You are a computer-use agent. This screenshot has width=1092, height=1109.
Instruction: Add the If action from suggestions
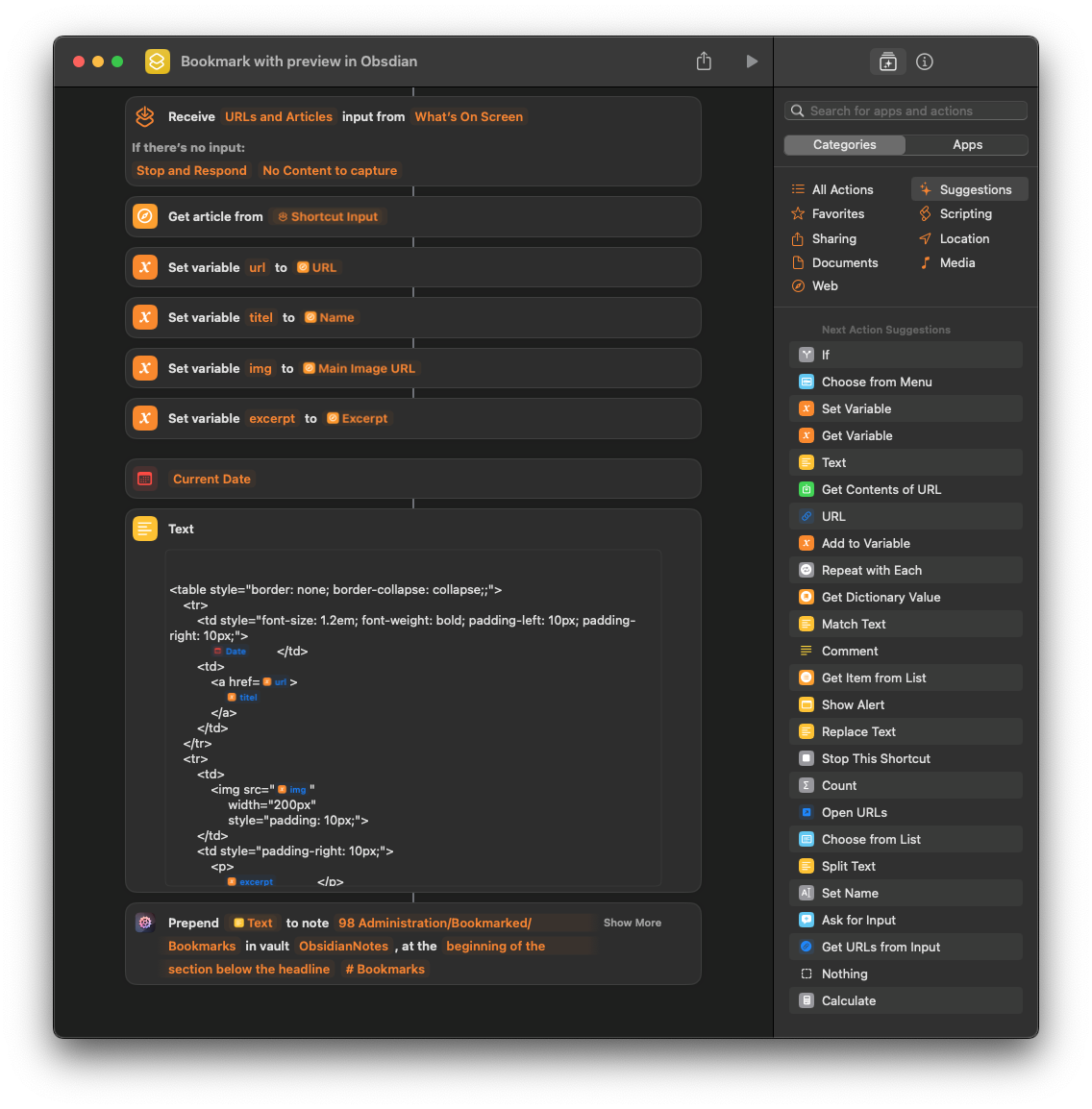[x=906, y=355]
